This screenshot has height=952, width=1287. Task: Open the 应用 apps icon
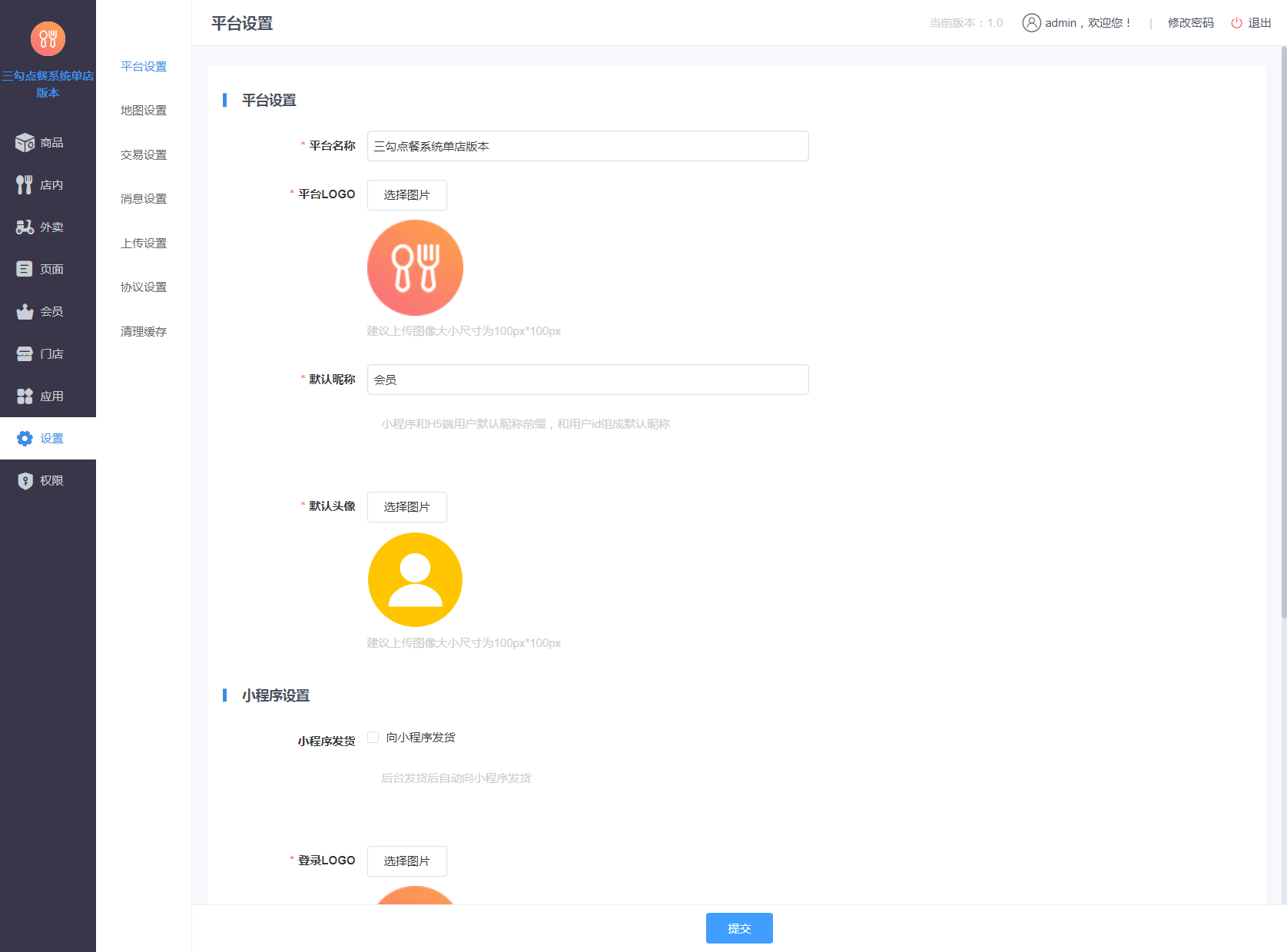pos(25,396)
